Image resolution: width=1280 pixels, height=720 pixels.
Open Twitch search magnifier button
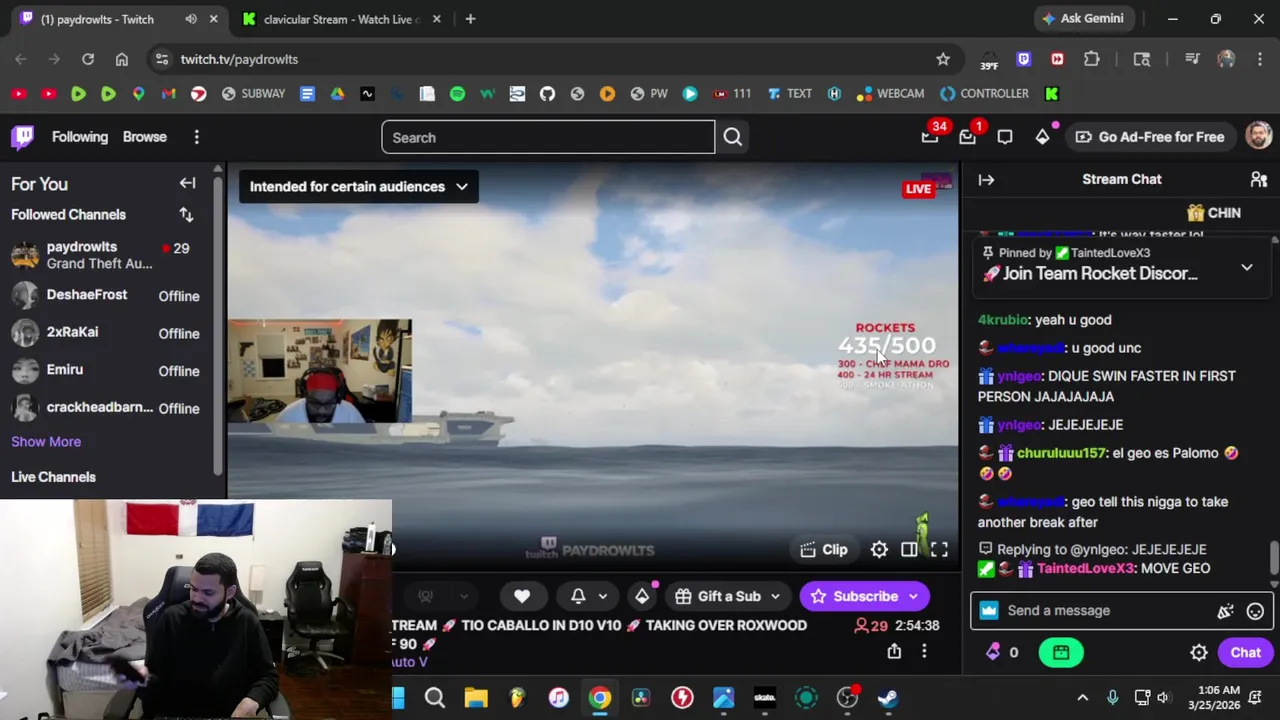pos(733,137)
